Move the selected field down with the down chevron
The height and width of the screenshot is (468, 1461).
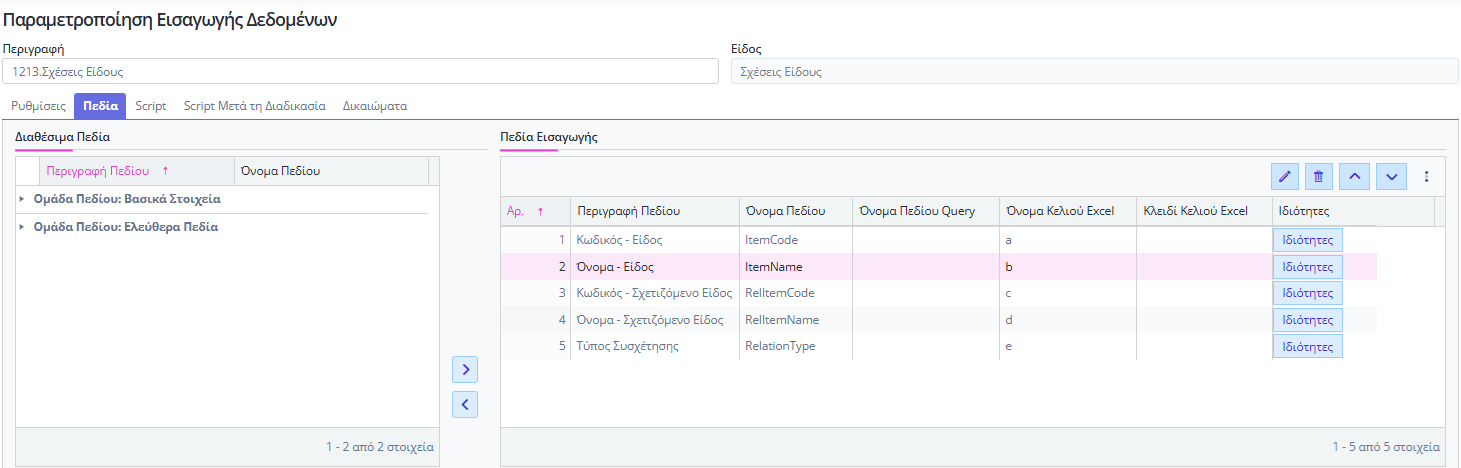click(1391, 176)
